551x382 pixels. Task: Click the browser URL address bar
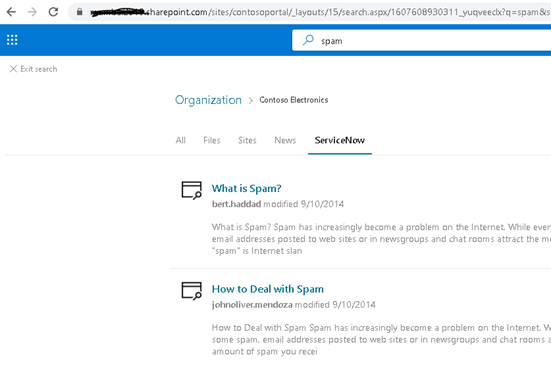coord(309,12)
